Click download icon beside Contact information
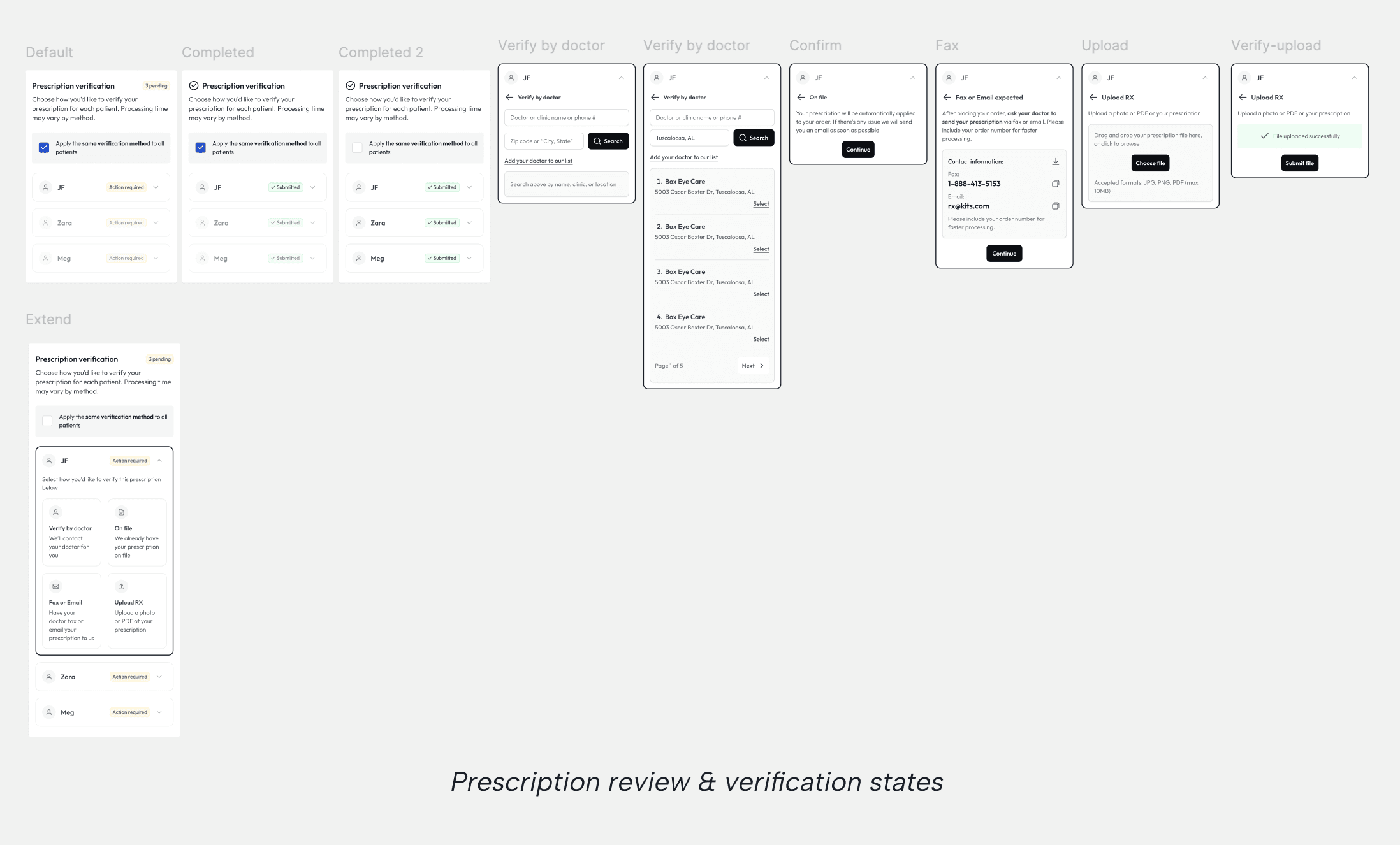 coord(1055,161)
